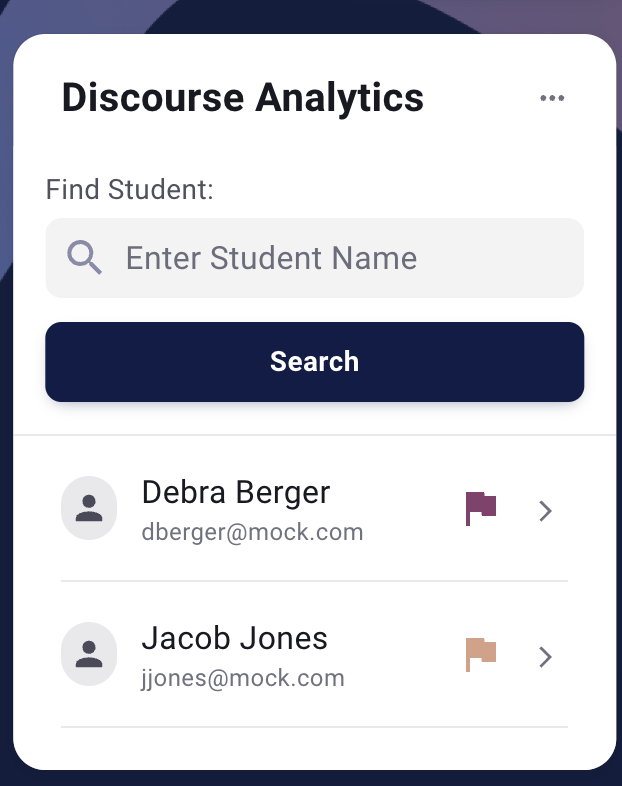Select the Debra Berger name
Image resolution: width=622 pixels, height=786 pixels.
[x=236, y=492]
